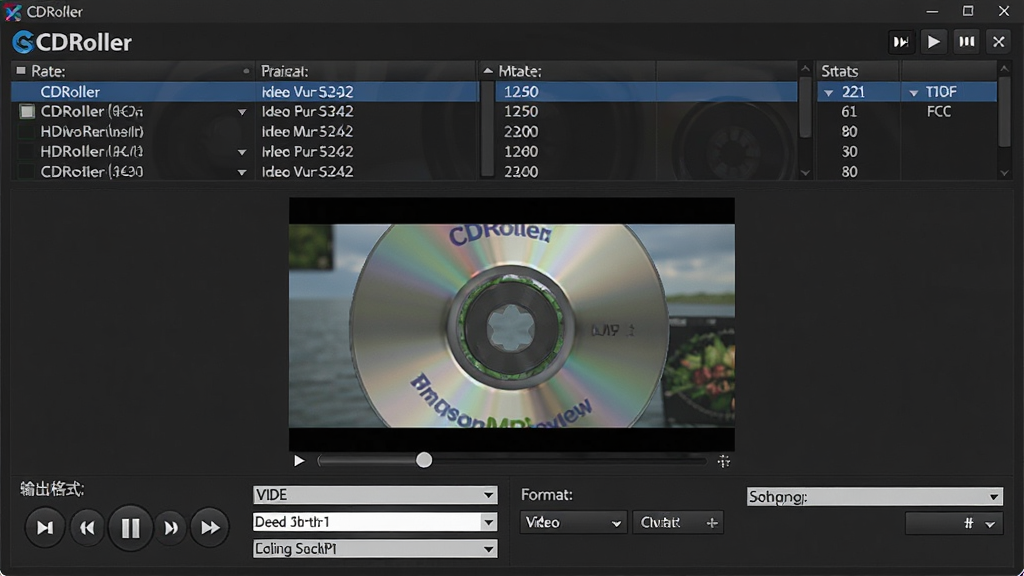Toggle checkbox for HDivoRer(nellr) row
The width and height of the screenshot is (1024, 576).
coord(27,132)
